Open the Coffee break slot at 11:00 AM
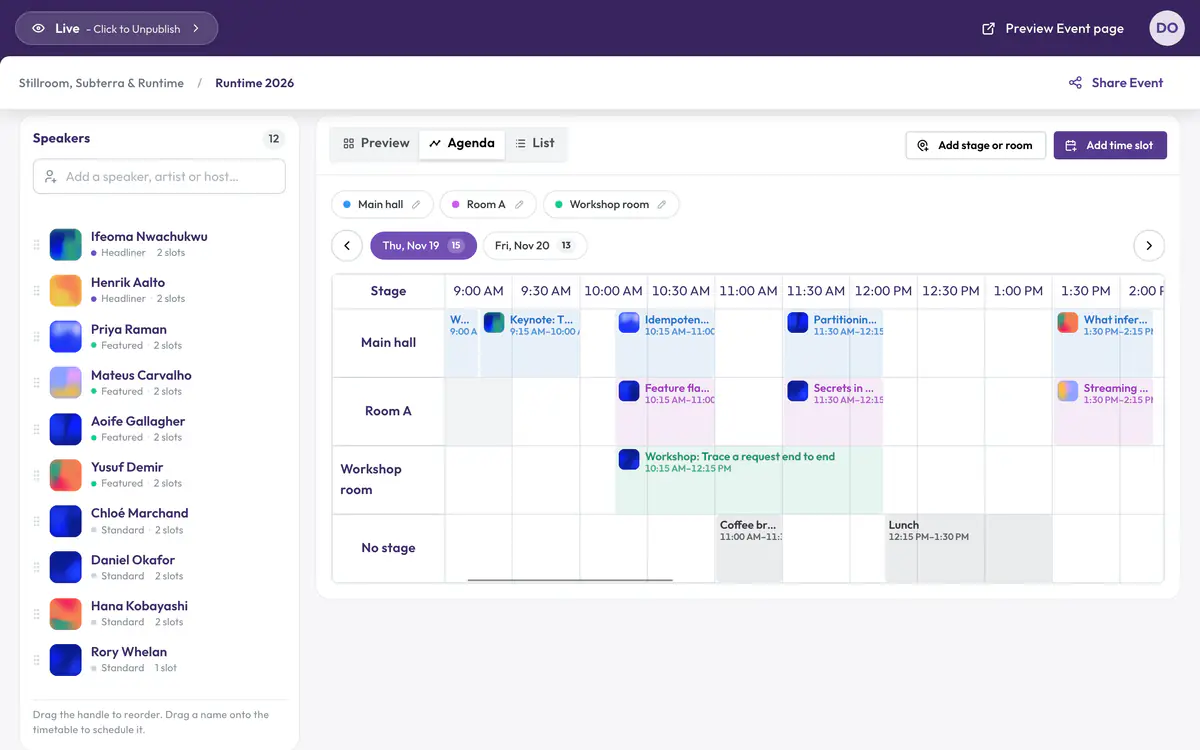 click(x=749, y=548)
